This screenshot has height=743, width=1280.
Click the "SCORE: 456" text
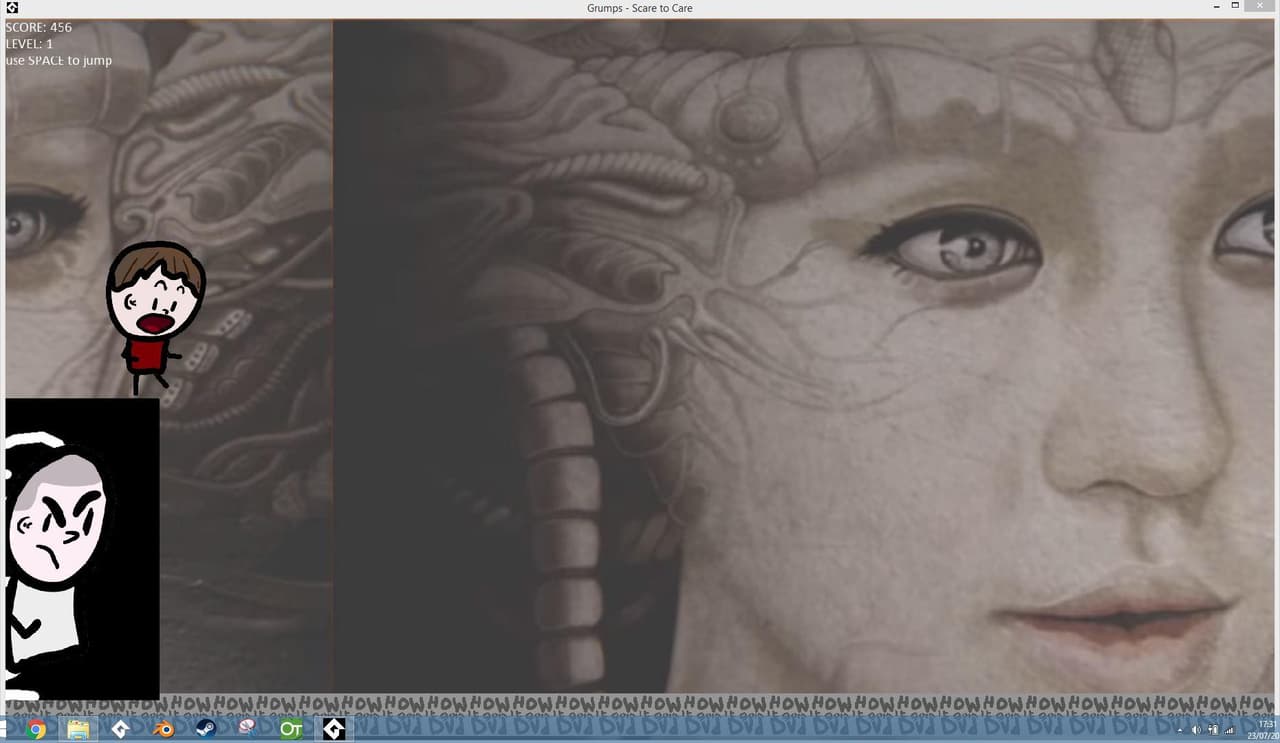click(x=39, y=27)
